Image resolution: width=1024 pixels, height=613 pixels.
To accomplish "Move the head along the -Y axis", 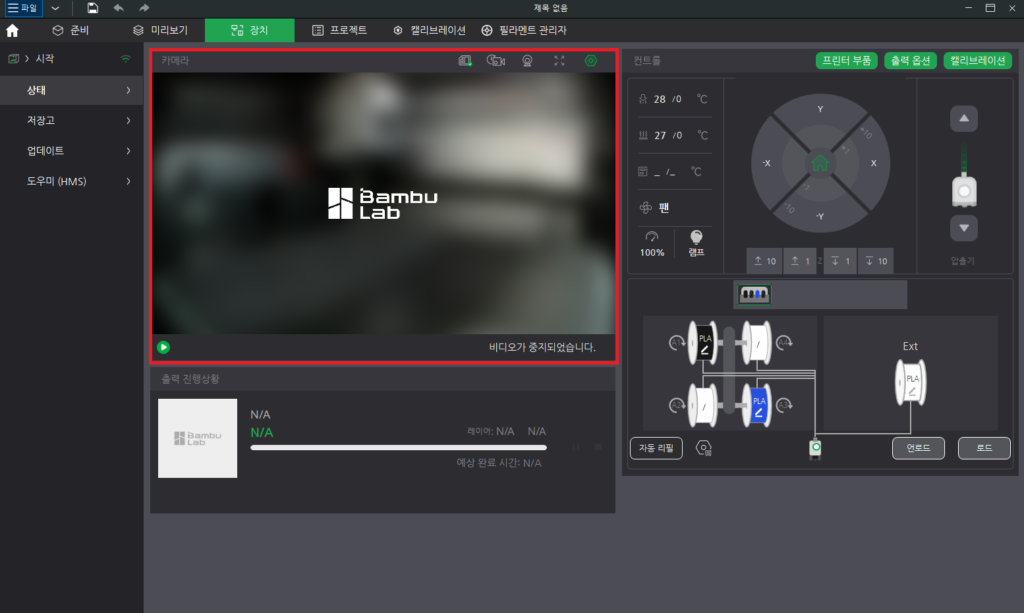I will [x=820, y=217].
